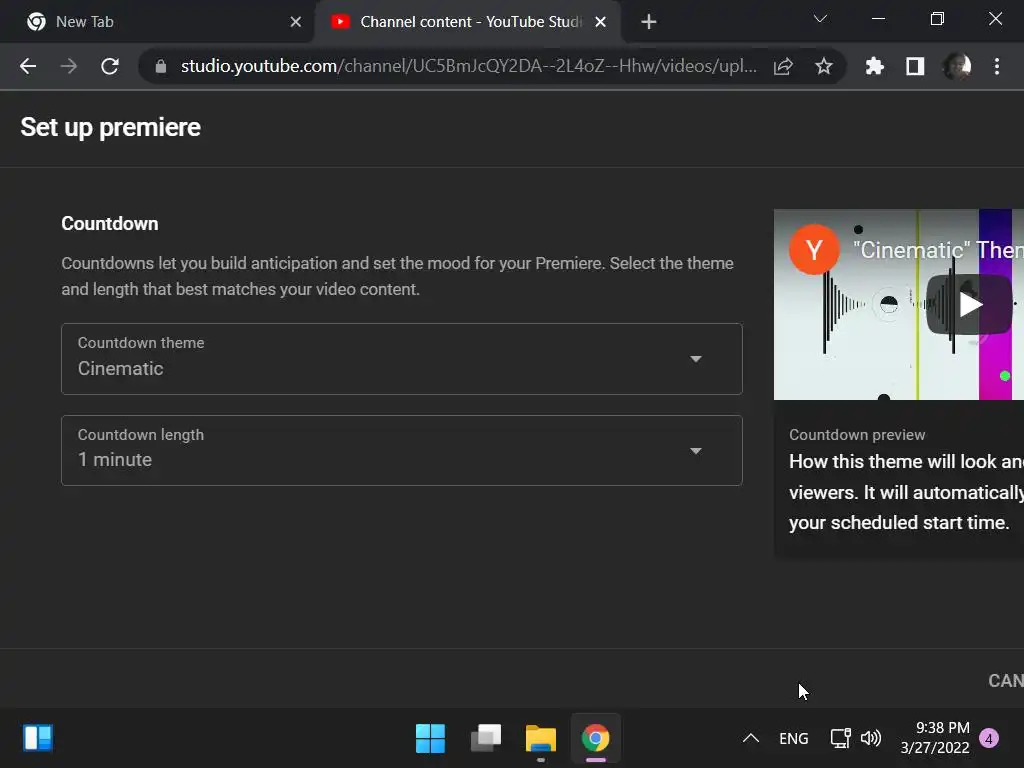The image size is (1024, 768).
Task: Click the 'Countdown' section heading
Action: tap(110, 223)
